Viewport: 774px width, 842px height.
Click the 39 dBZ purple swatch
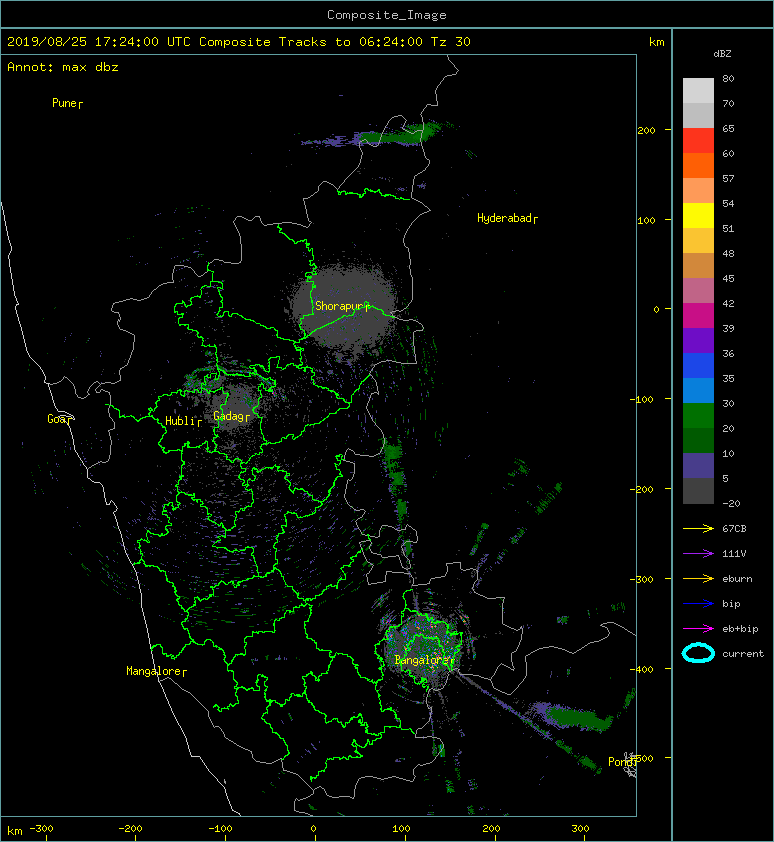coord(698,340)
